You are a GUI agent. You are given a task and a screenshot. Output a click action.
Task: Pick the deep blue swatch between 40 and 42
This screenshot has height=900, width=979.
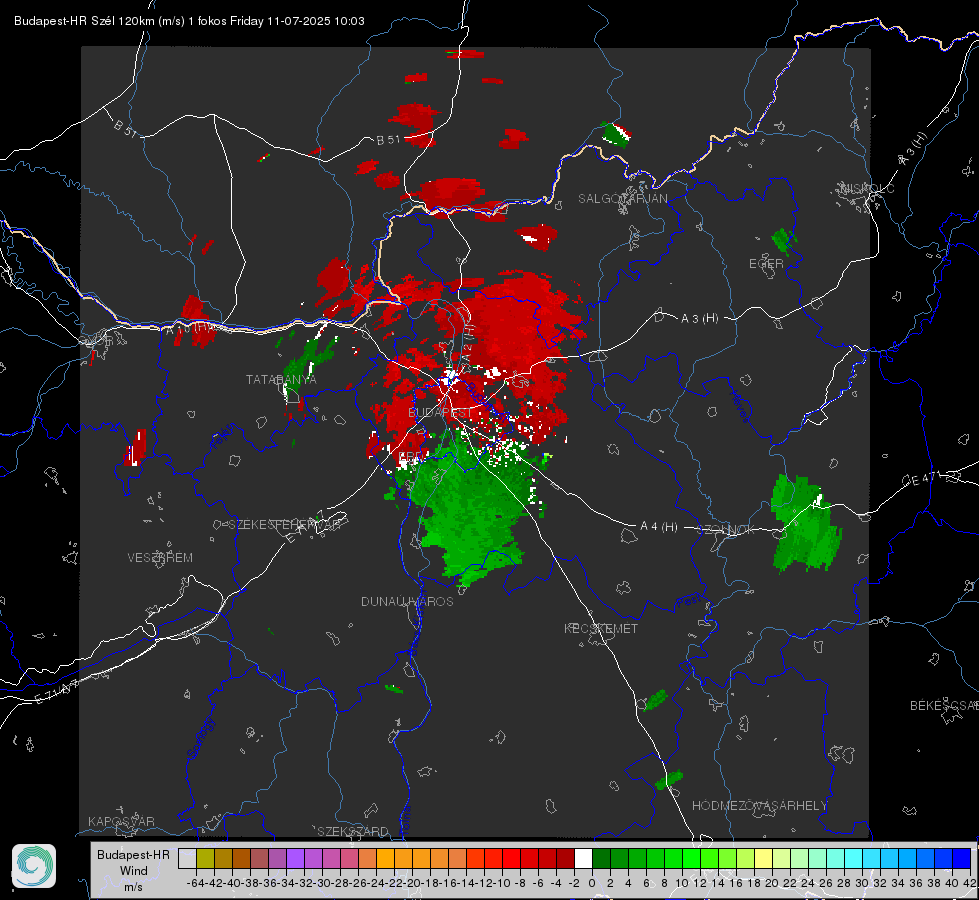961,858
